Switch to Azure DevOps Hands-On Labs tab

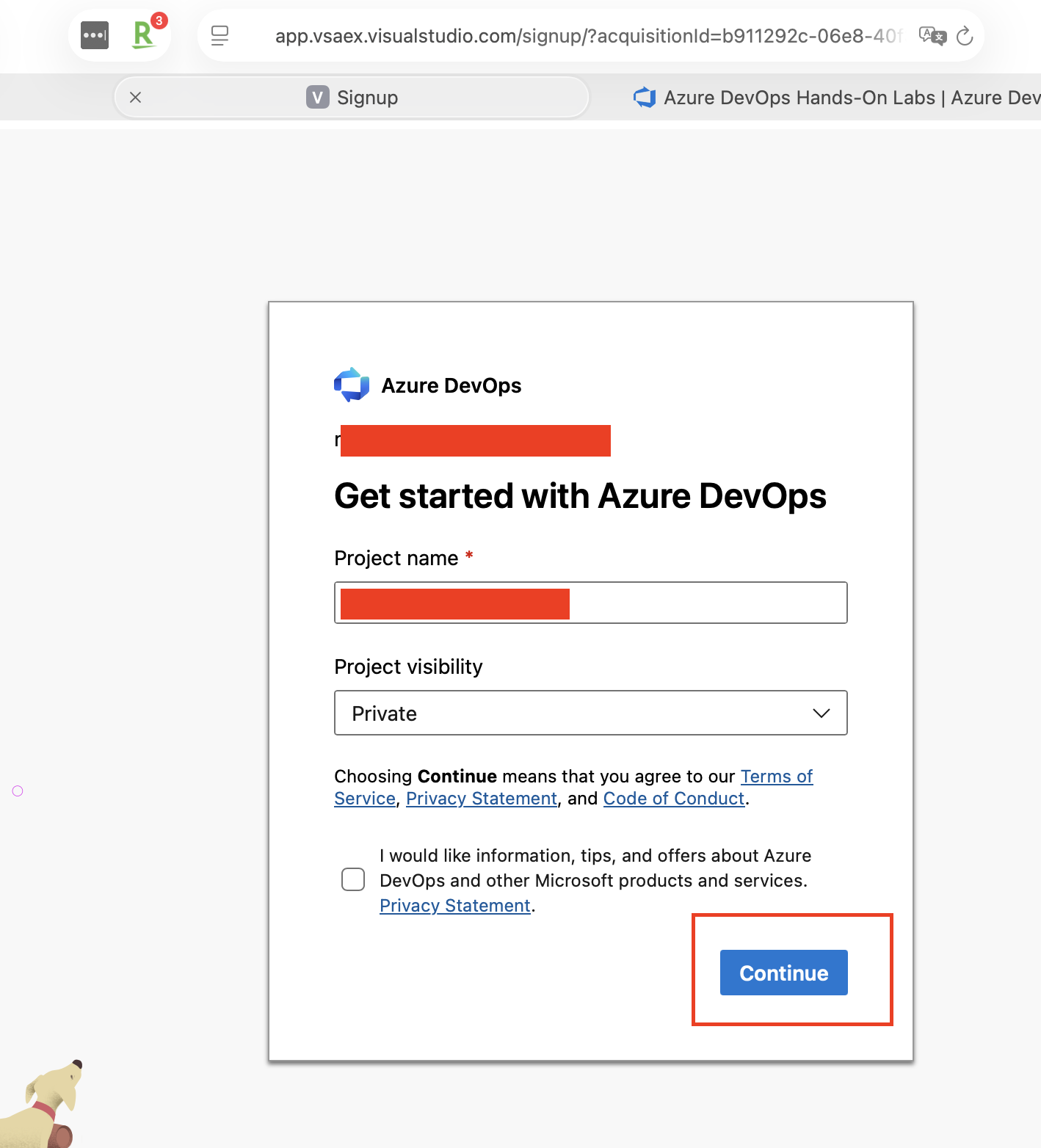point(836,97)
